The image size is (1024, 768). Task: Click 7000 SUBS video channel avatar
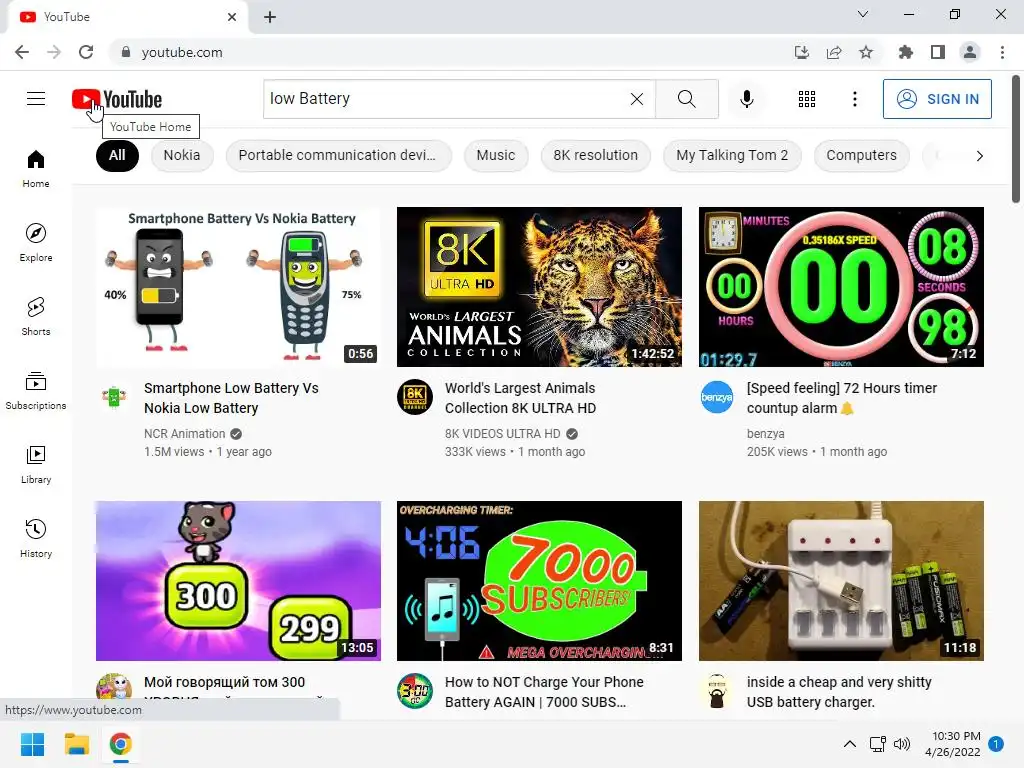pyautogui.click(x=415, y=690)
